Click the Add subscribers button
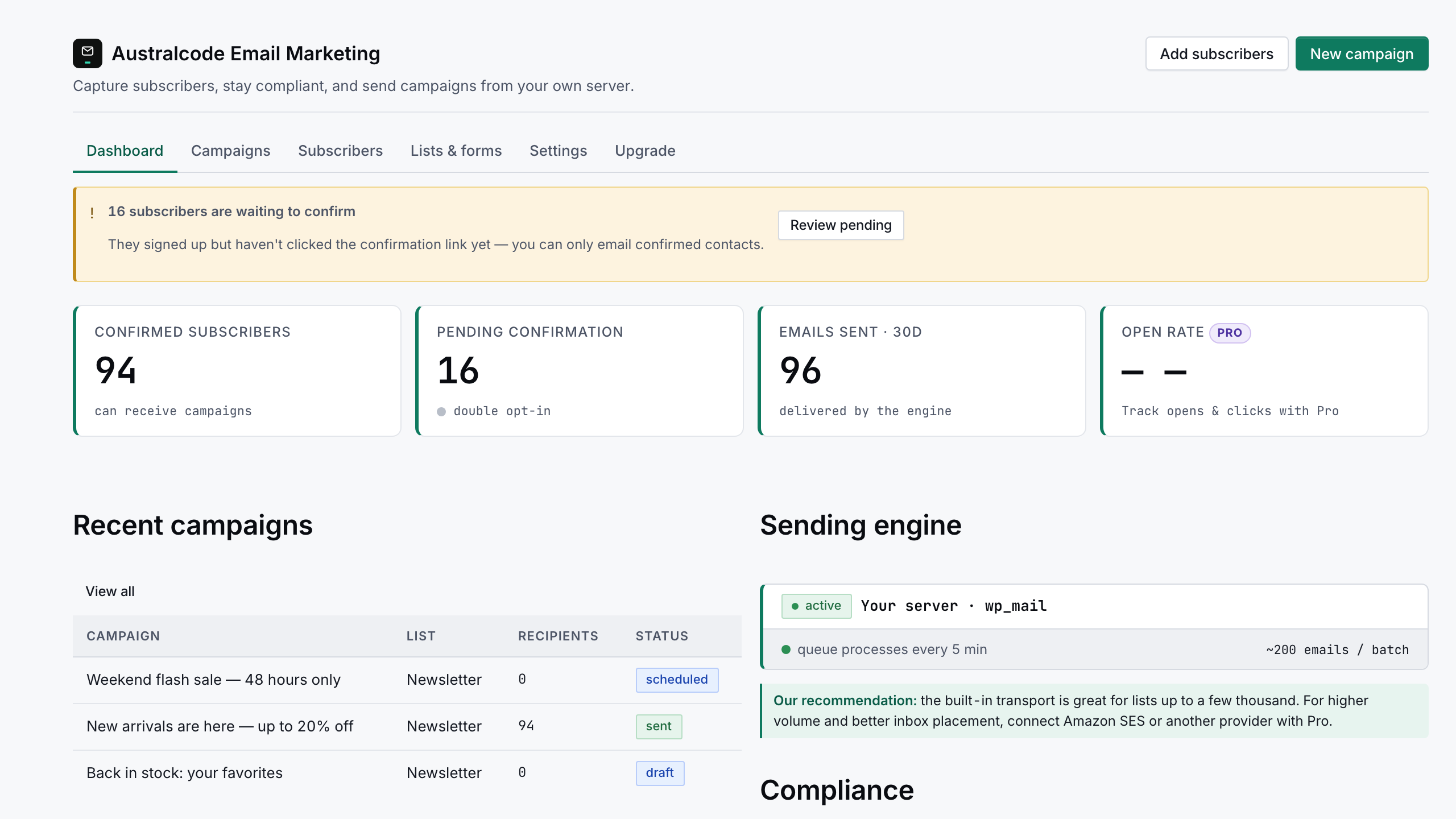Screen dimensions: 1456x819 click(1217, 53)
